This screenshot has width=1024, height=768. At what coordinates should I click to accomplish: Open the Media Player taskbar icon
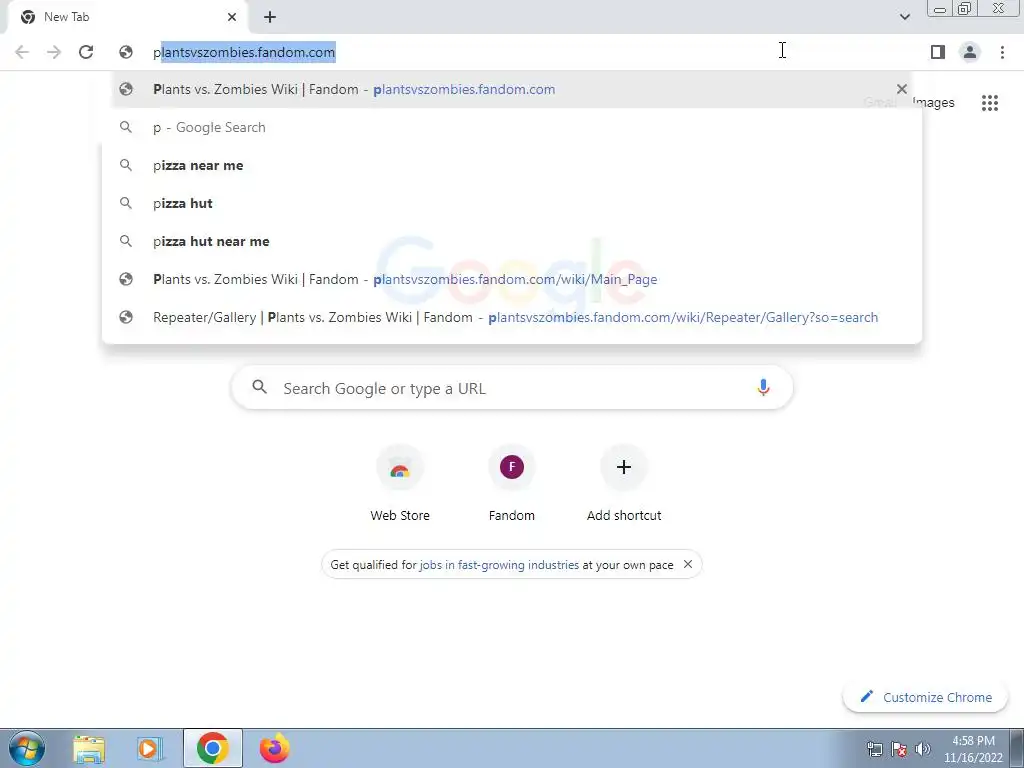tap(150, 748)
